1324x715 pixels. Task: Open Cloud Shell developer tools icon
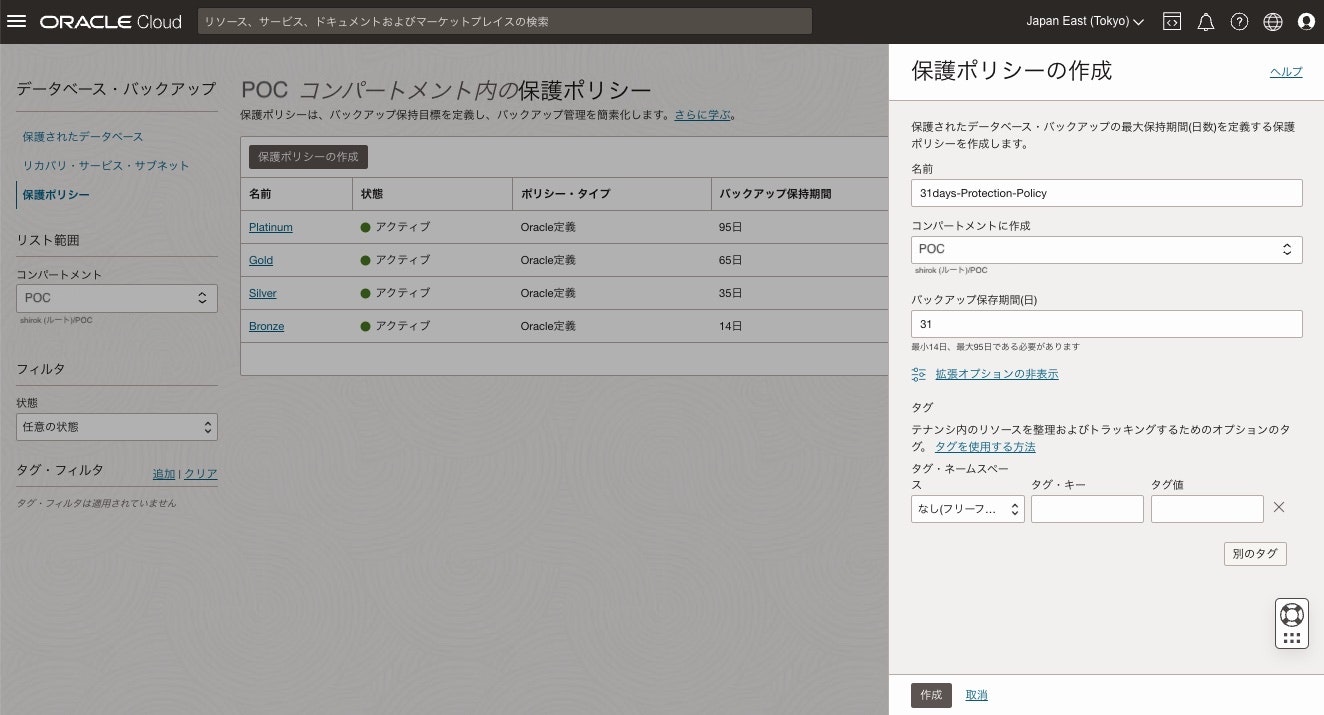(1172, 21)
